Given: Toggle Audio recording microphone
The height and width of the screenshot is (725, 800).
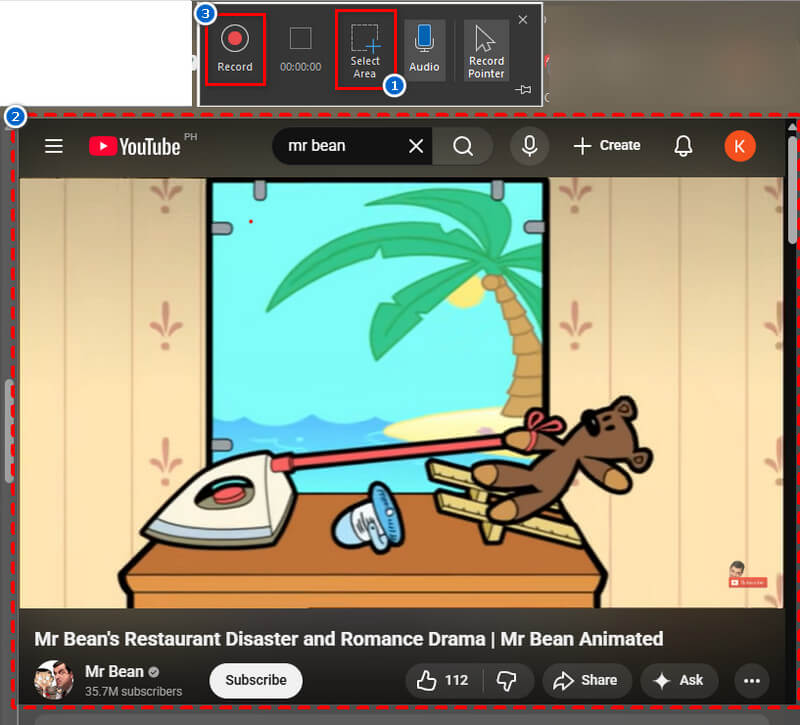Looking at the screenshot, I should pyautogui.click(x=424, y=49).
